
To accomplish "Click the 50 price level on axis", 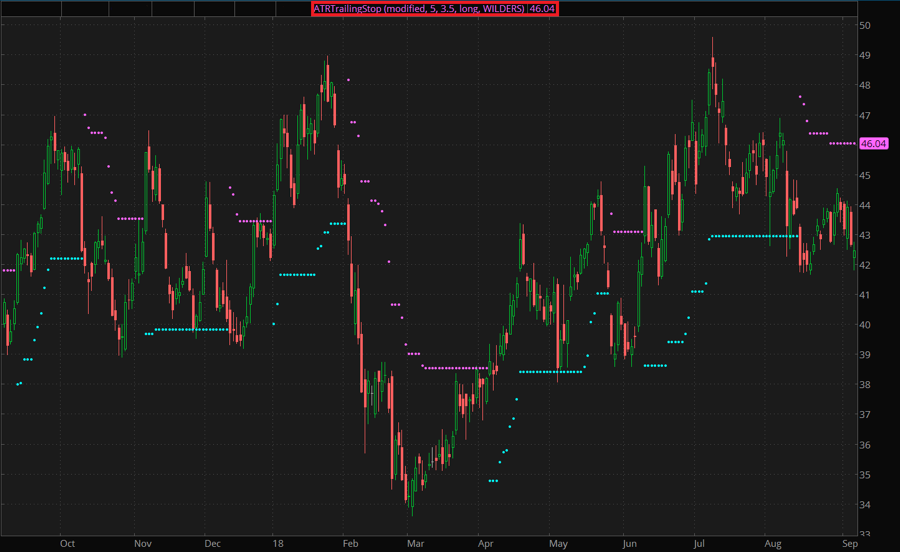I will pos(865,25).
